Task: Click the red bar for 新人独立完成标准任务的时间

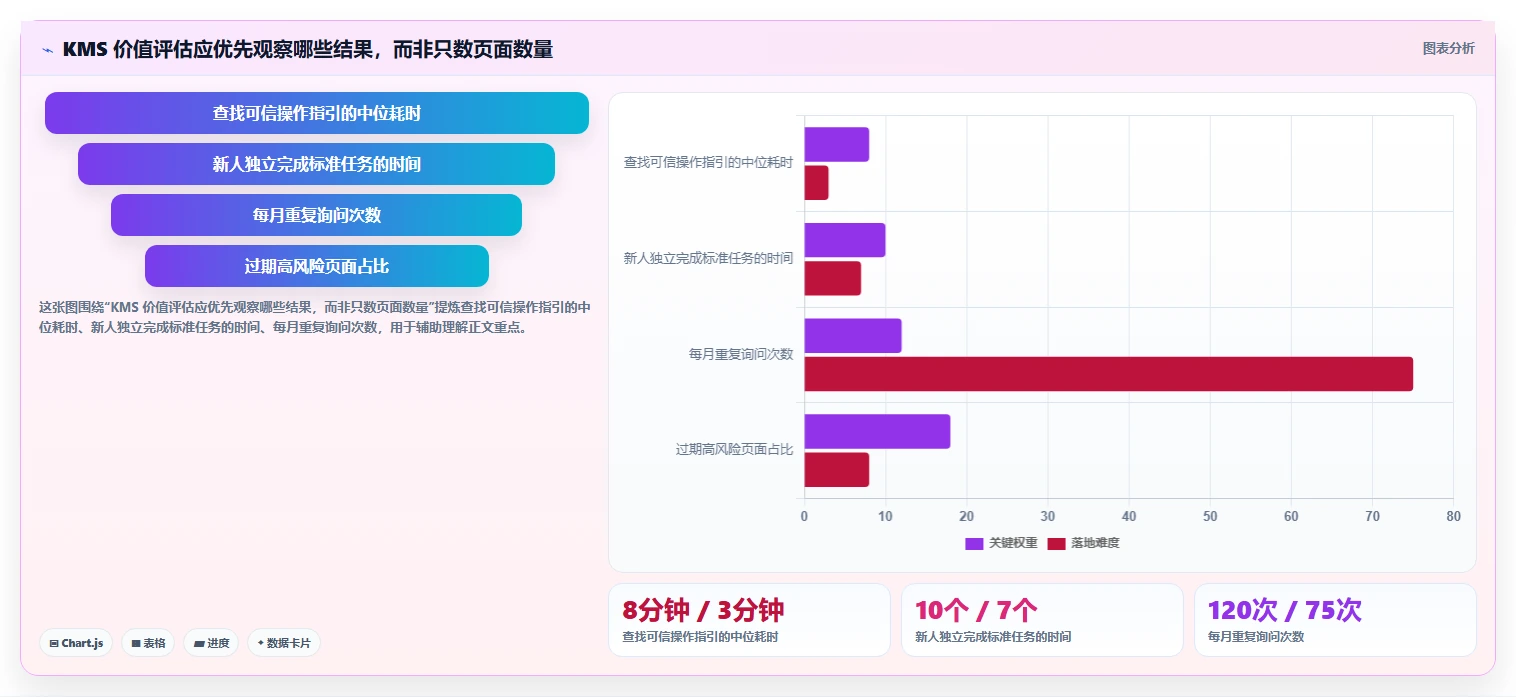Action: point(833,278)
